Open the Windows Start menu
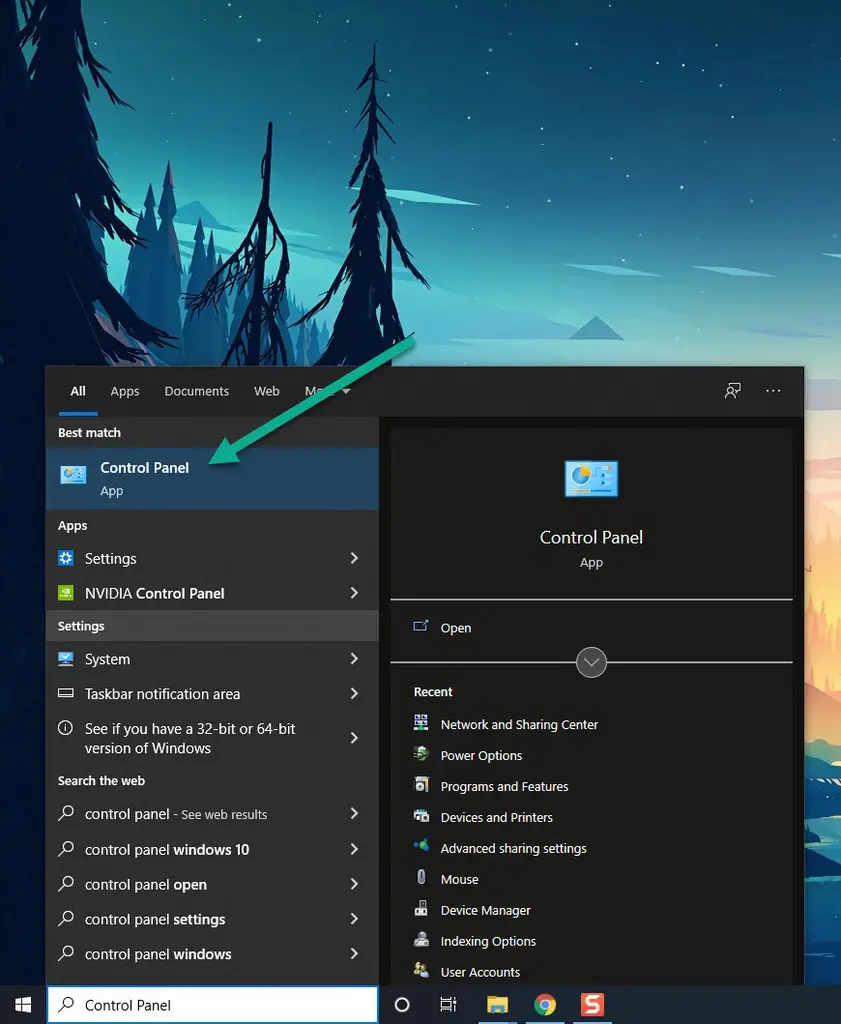 click(x=23, y=1004)
